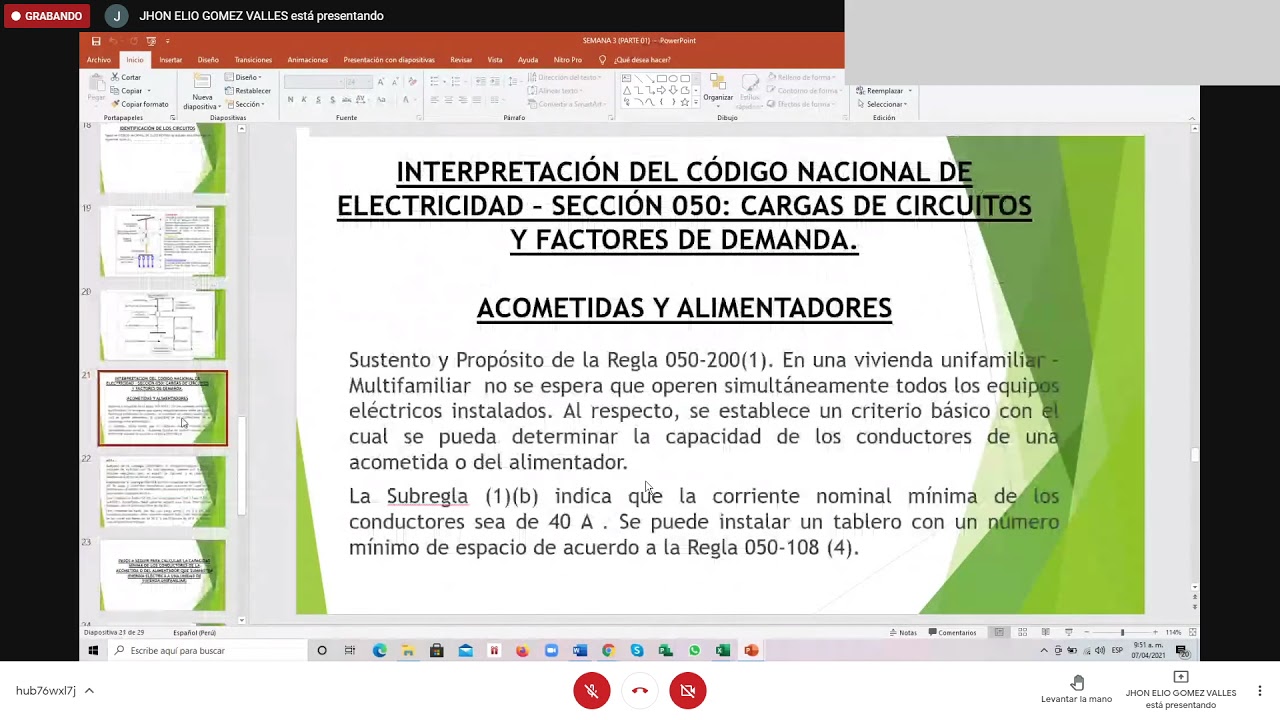Viewport: 1280px width, 720px height.
Task: Open the Sección dropdown
Action: point(246,104)
